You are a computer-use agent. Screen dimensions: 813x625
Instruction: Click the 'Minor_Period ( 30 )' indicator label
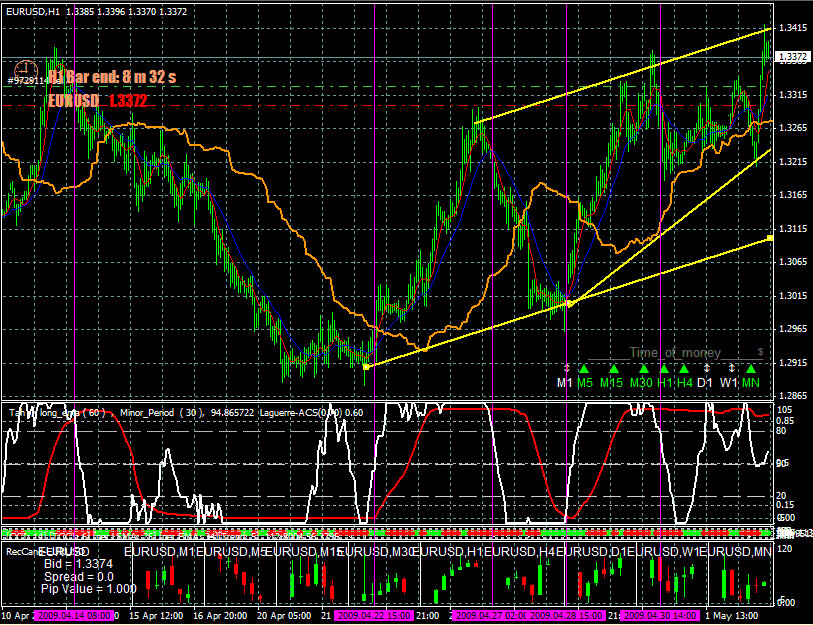161,413
